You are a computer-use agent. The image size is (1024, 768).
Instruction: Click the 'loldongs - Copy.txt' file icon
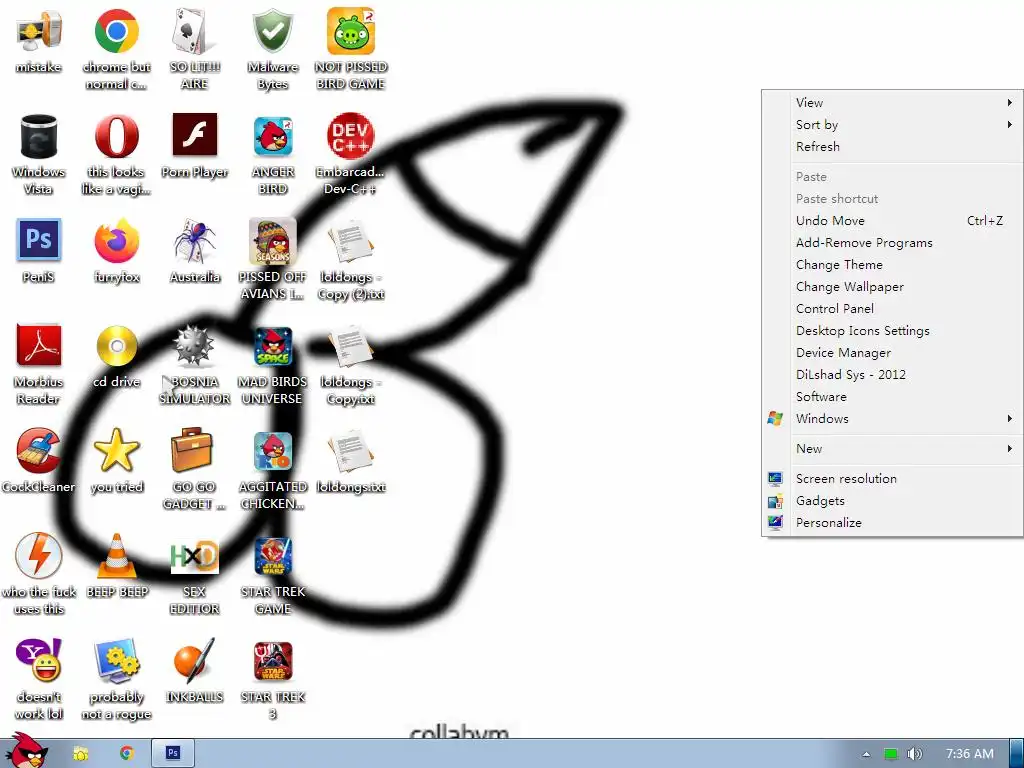pyautogui.click(x=351, y=364)
